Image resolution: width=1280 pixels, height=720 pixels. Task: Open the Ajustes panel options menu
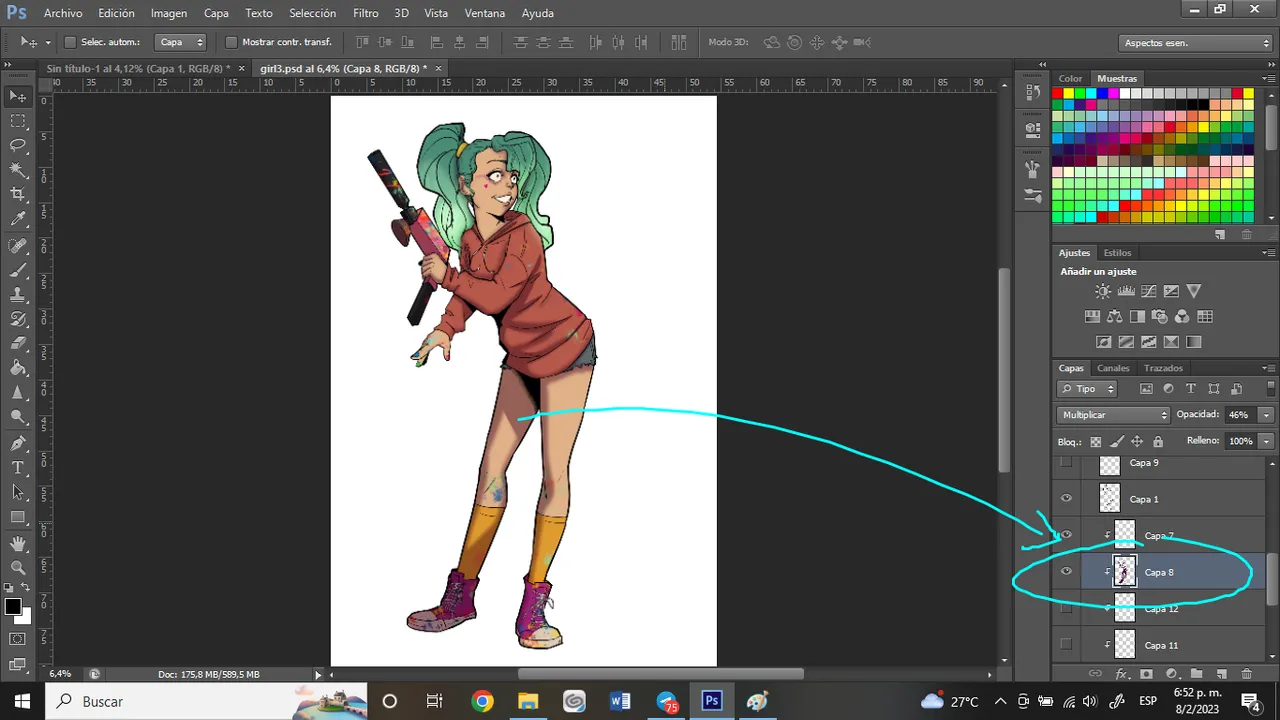(x=1268, y=253)
